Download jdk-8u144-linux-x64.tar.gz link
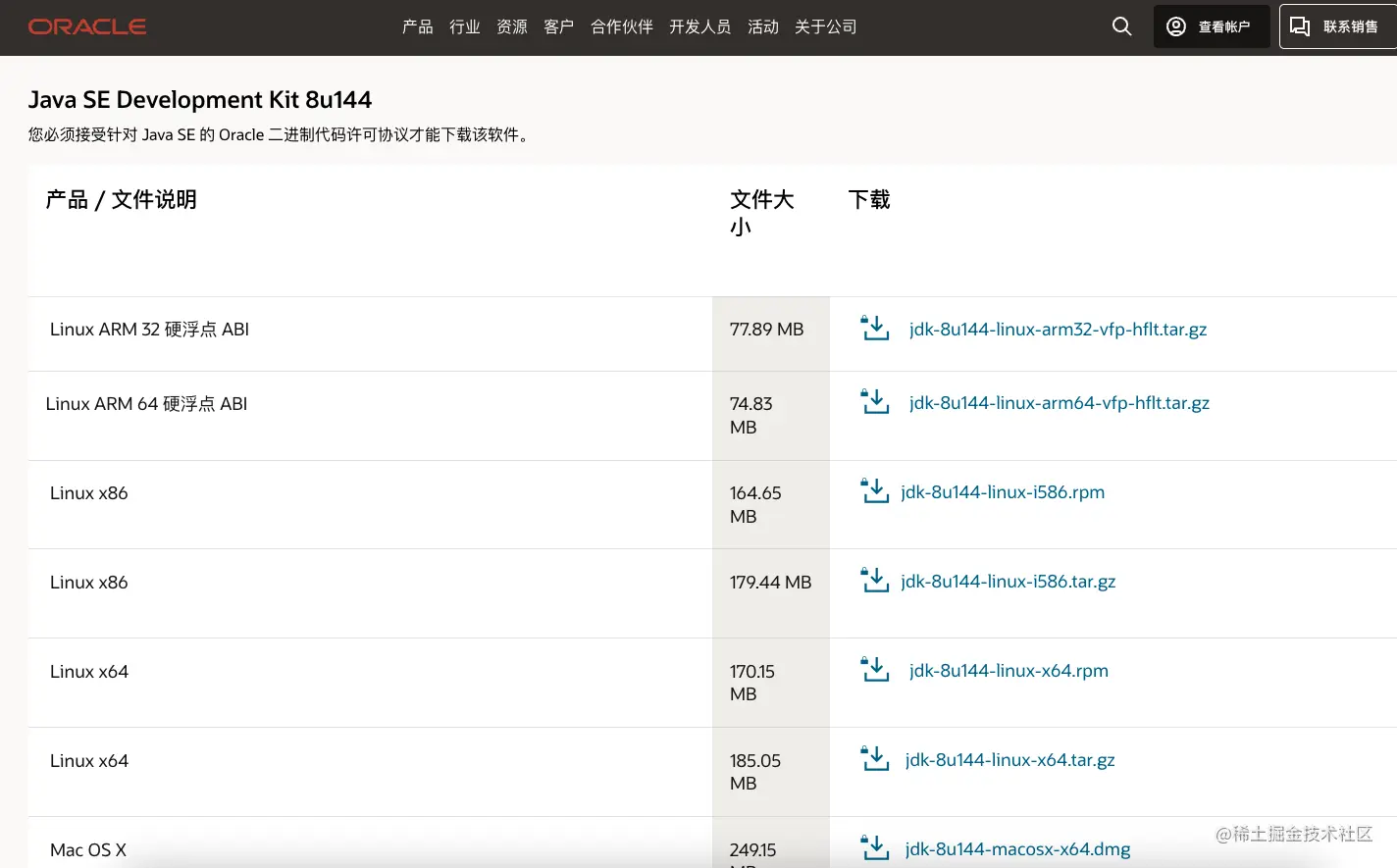Viewport: 1397px width, 868px height. click(1009, 760)
